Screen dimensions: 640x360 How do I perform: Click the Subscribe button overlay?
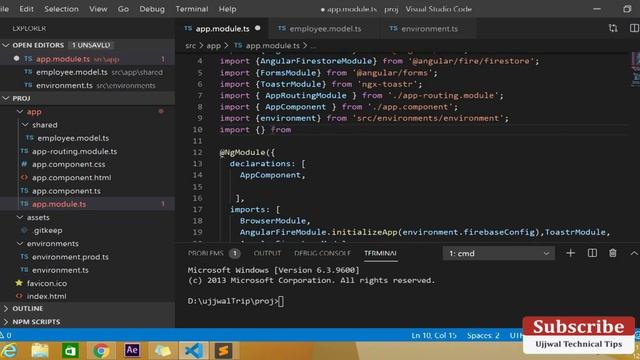coord(578,327)
